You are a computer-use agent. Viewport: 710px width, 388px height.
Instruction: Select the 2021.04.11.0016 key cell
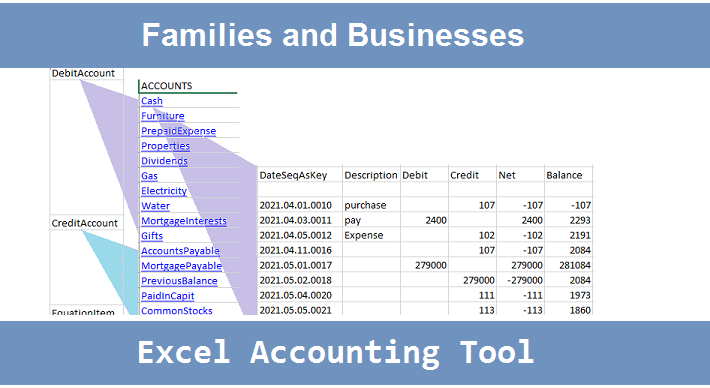[300, 250]
